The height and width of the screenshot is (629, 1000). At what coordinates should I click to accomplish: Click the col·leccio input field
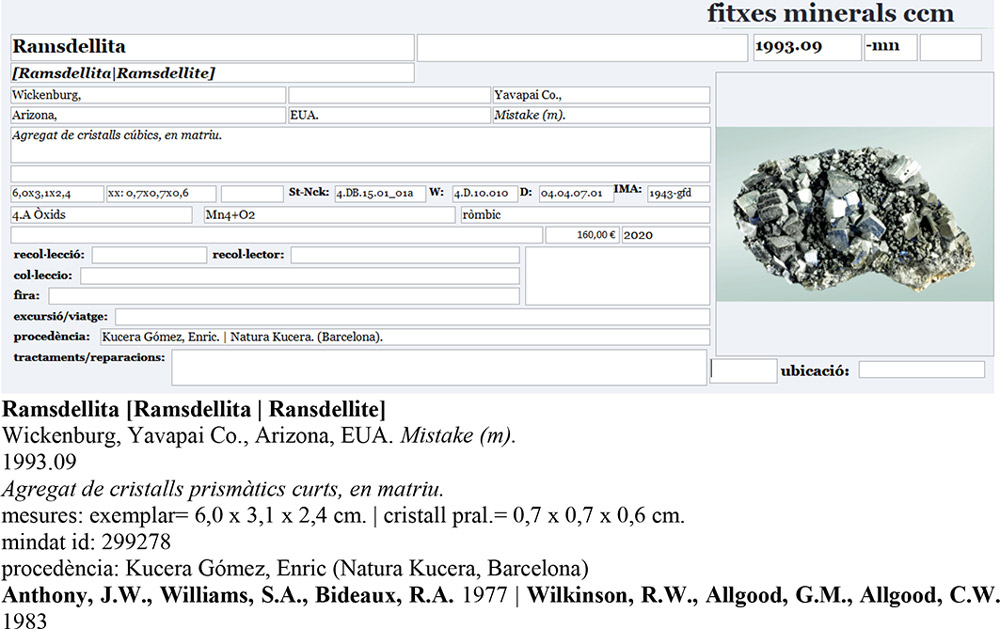coord(300,276)
